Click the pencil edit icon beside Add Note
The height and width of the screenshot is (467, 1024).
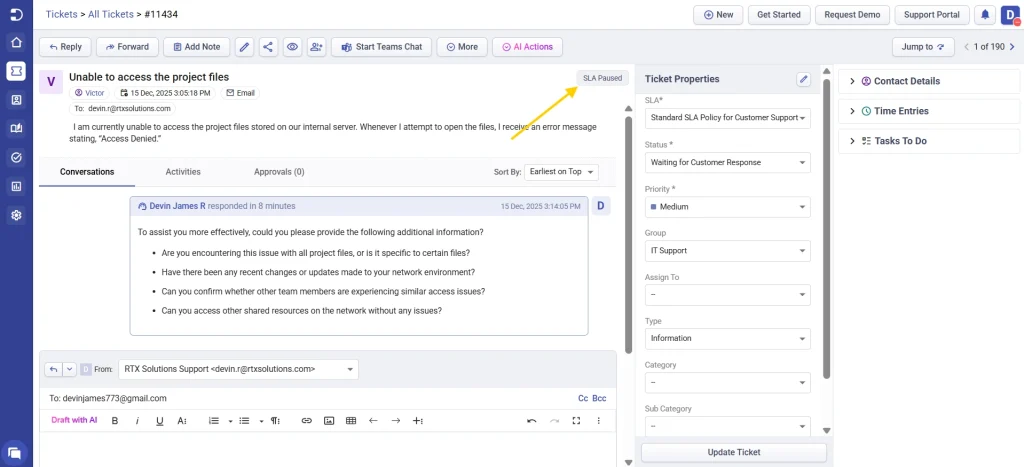244,47
